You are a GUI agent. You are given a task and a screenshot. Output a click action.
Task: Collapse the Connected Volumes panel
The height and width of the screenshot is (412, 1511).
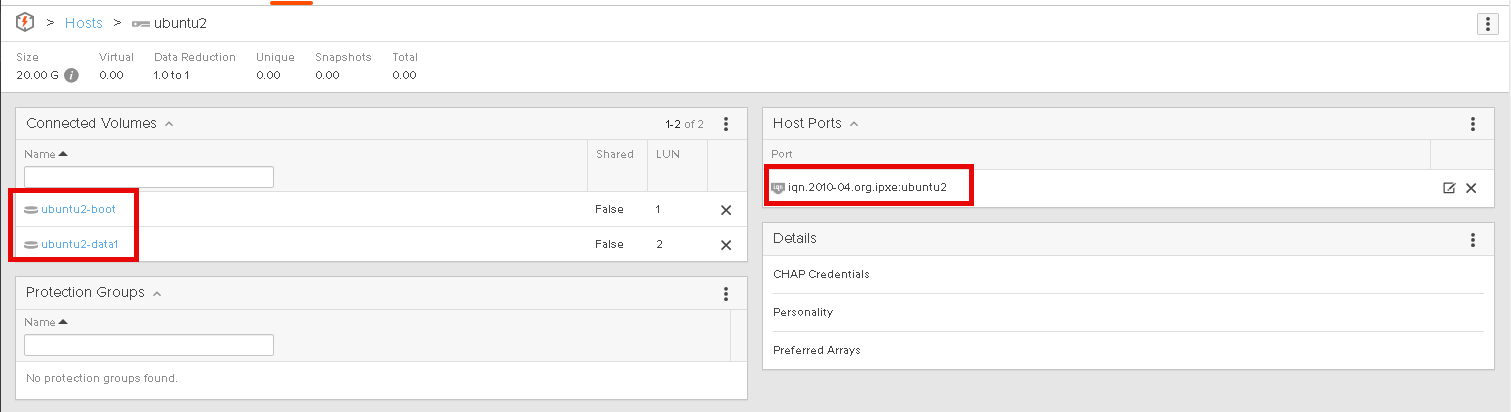pos(169,124)
